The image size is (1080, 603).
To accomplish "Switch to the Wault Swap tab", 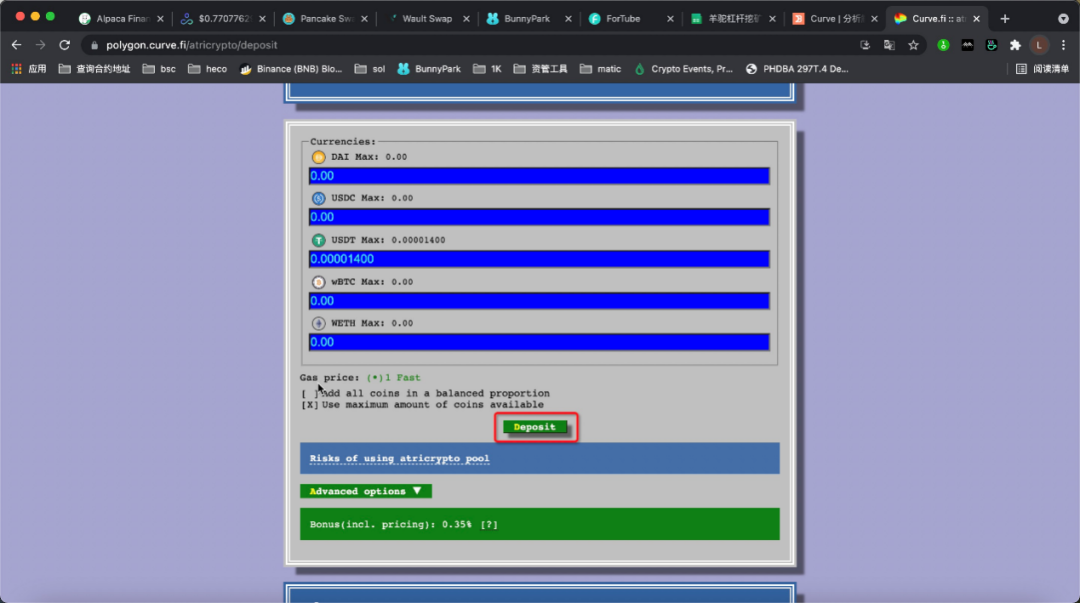I will tap(425, 18).
